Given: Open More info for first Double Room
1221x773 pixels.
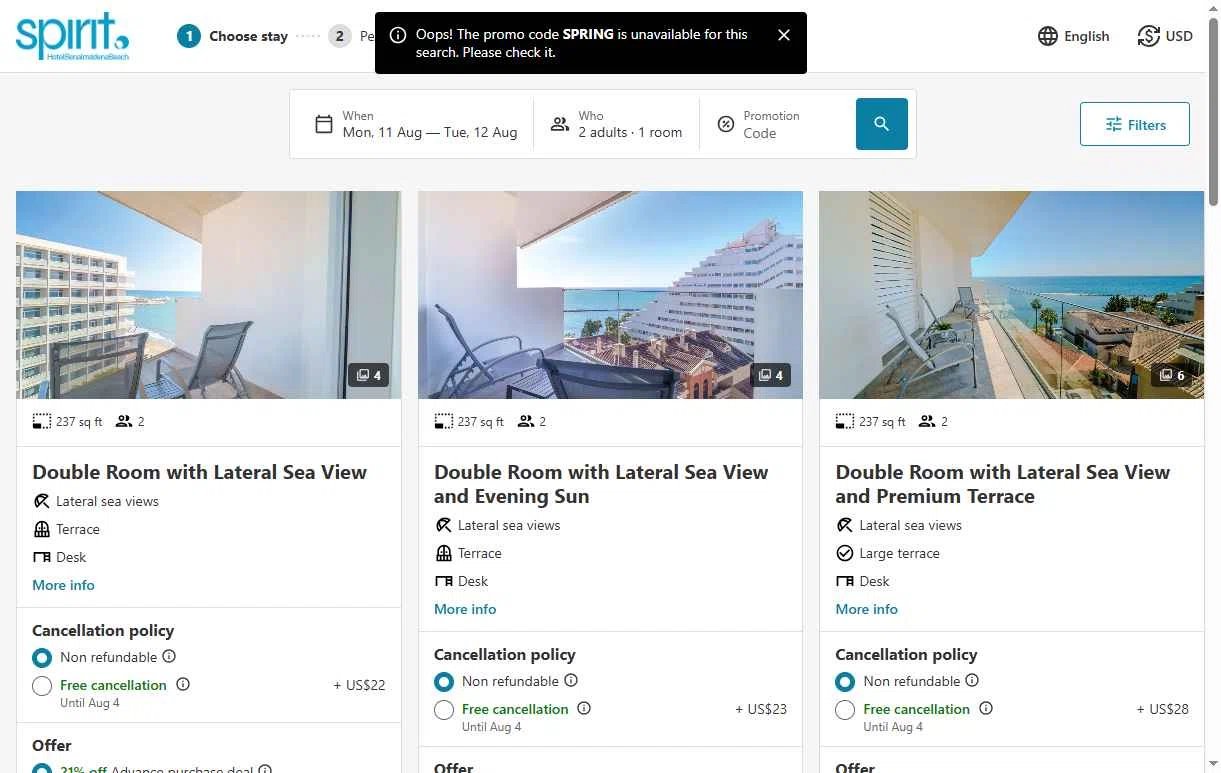Looking at the screenshot, I should click(63, 585).
